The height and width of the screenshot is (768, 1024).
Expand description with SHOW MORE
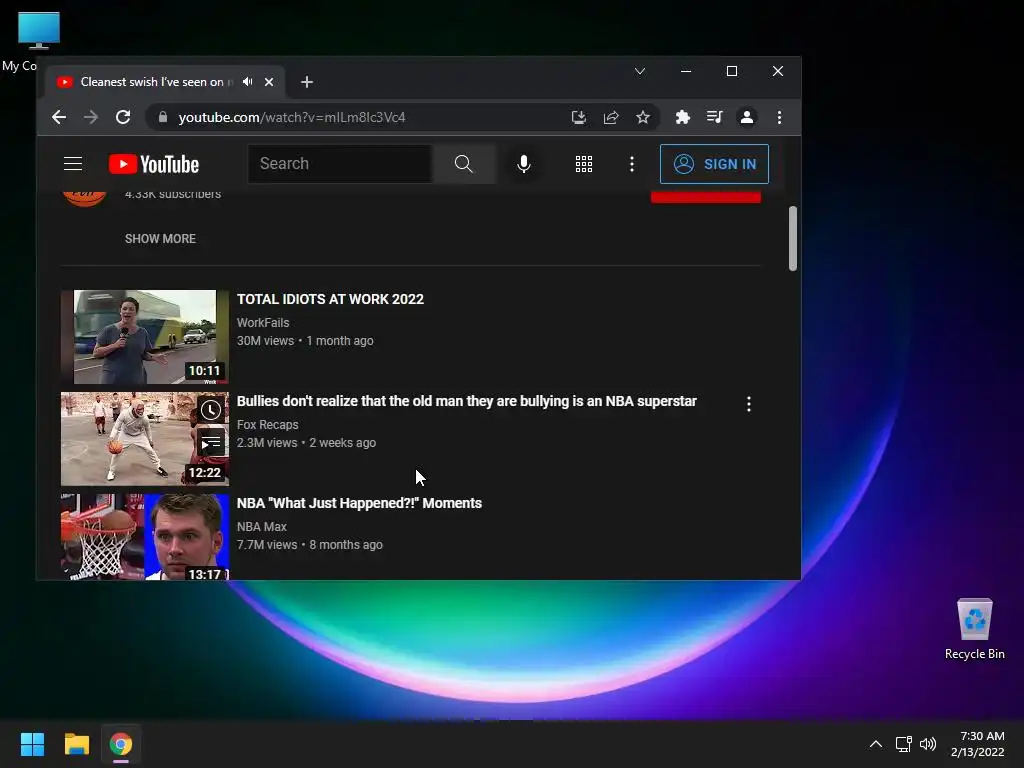(x=161, y=239)
